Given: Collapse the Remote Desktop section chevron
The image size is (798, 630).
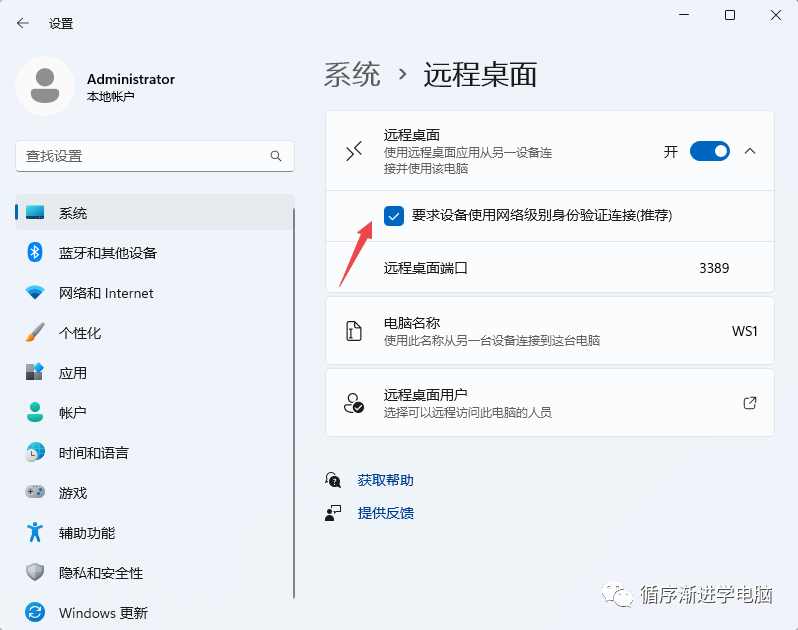Looking at the screenshot, I should [x=750, y=151].
